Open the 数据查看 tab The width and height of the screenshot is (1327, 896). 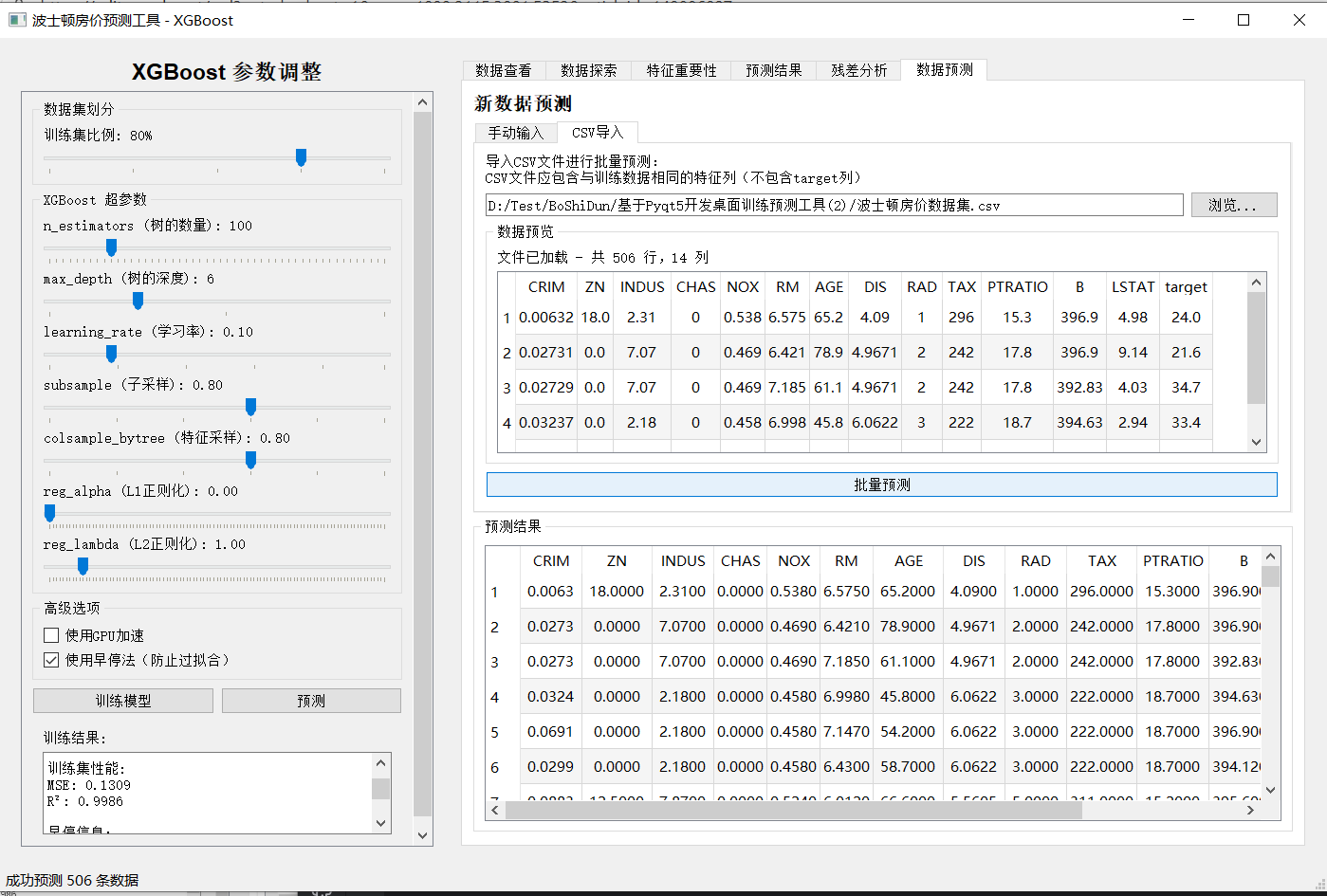[x=504, y=70]
